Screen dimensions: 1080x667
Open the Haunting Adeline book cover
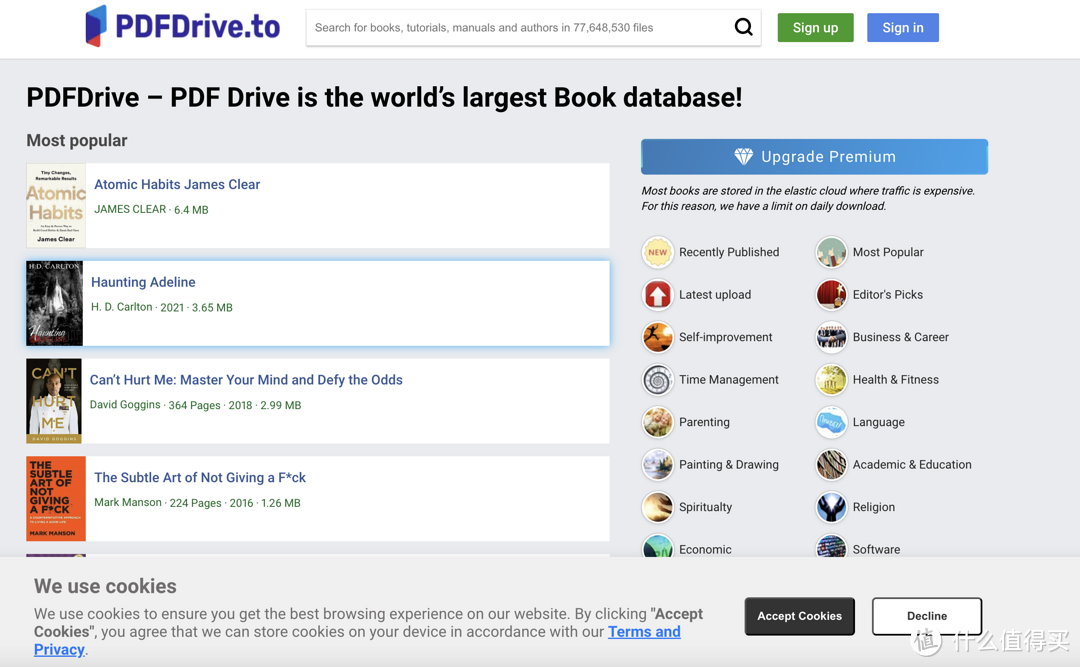pyautogui.click(x=54, y=303)
